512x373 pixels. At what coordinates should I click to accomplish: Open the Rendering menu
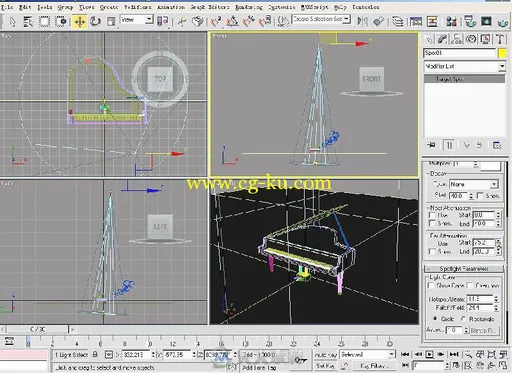click(249, 7)
